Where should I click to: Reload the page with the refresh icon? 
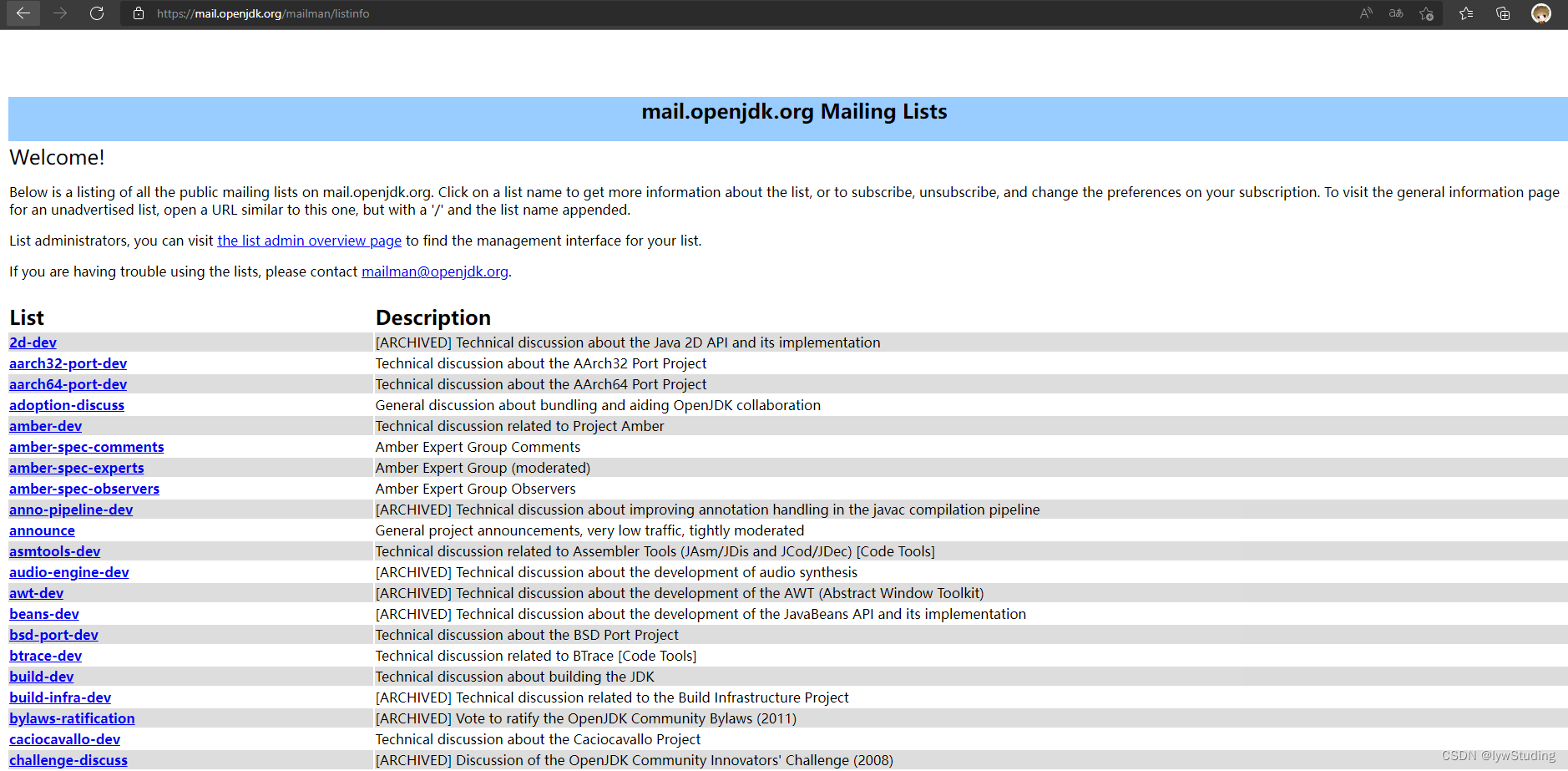[97, 13]
